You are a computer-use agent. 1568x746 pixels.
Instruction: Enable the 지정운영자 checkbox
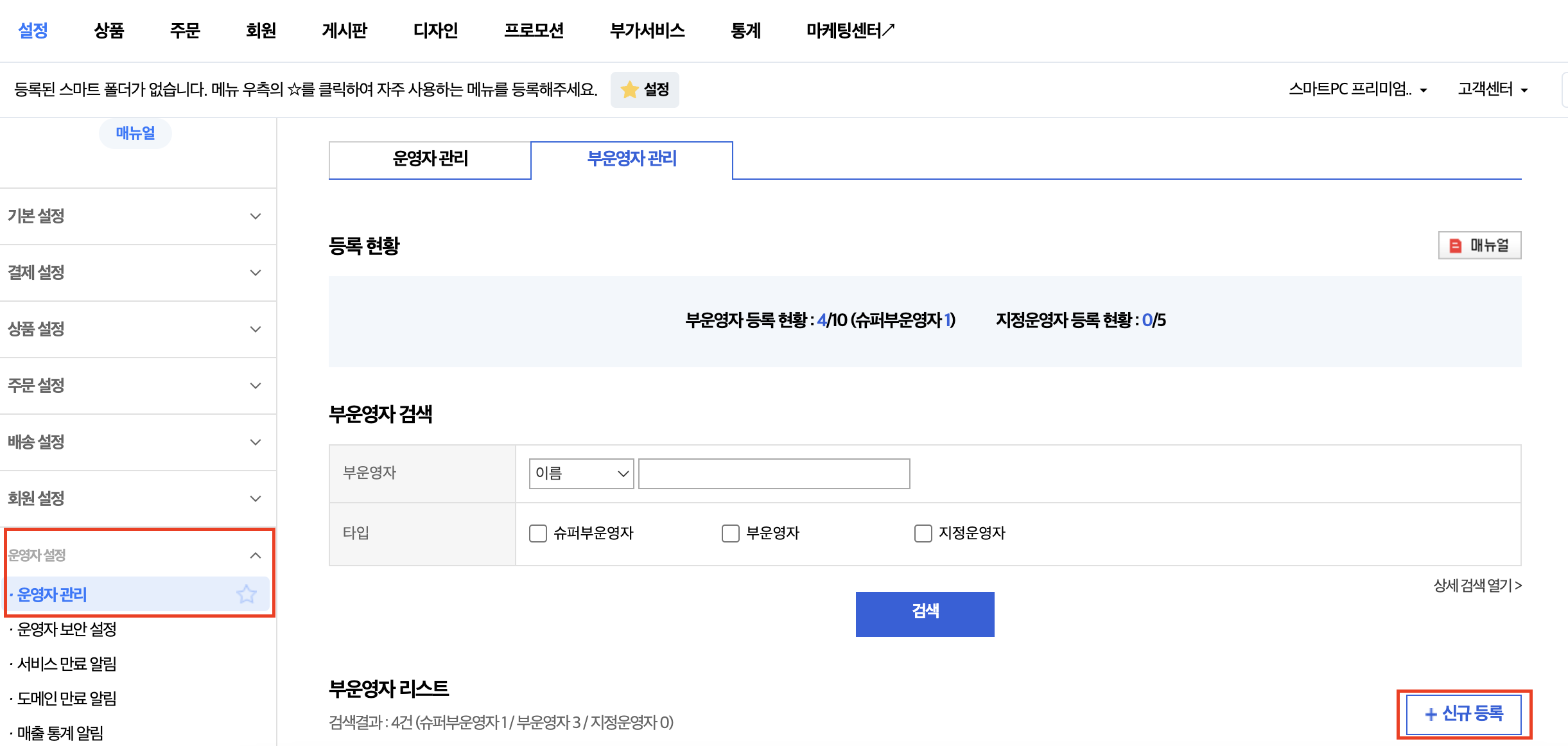[x=923, y=533]
